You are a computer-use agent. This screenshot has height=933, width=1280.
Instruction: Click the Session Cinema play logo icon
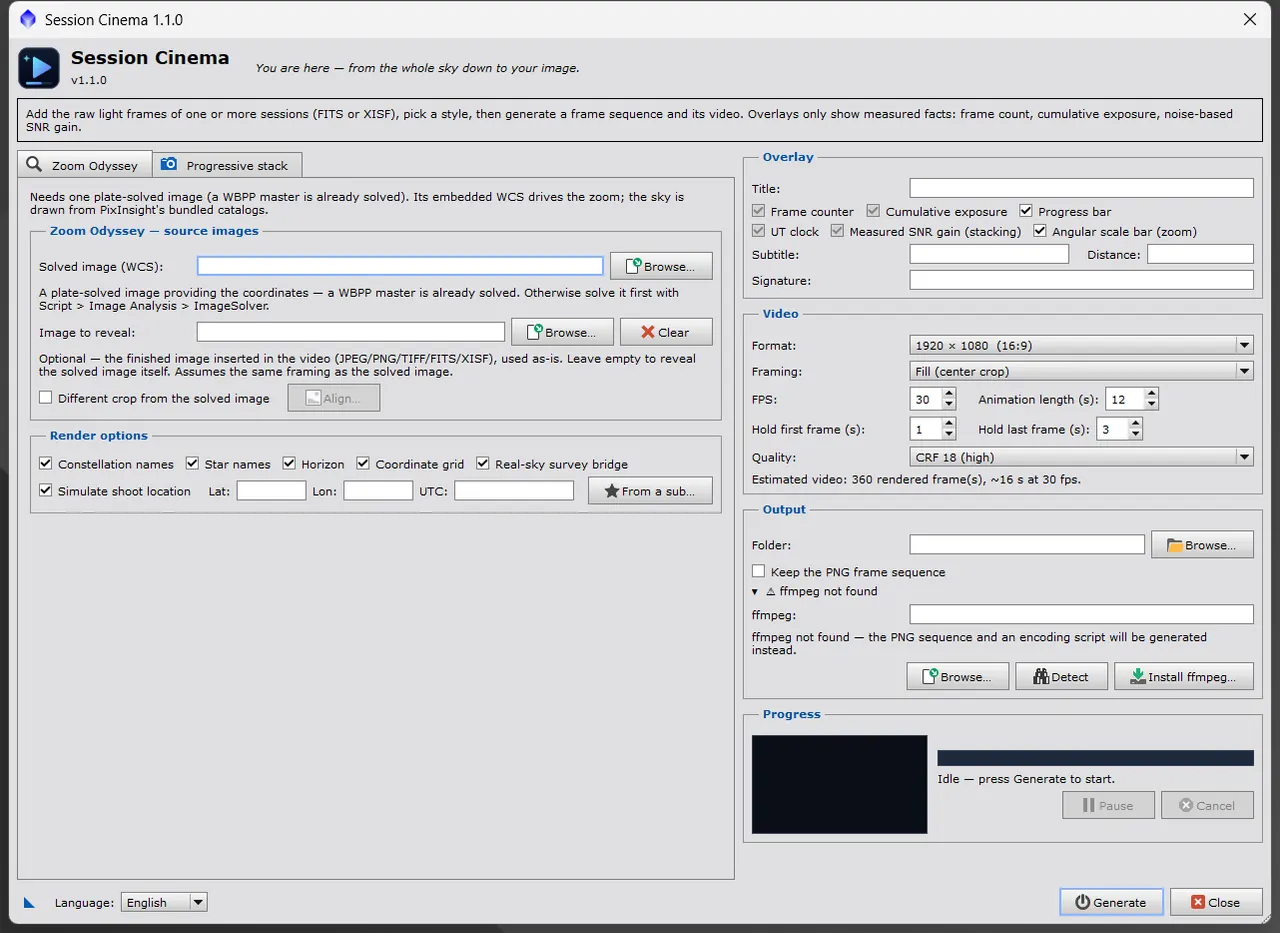(x=39, y=68)
